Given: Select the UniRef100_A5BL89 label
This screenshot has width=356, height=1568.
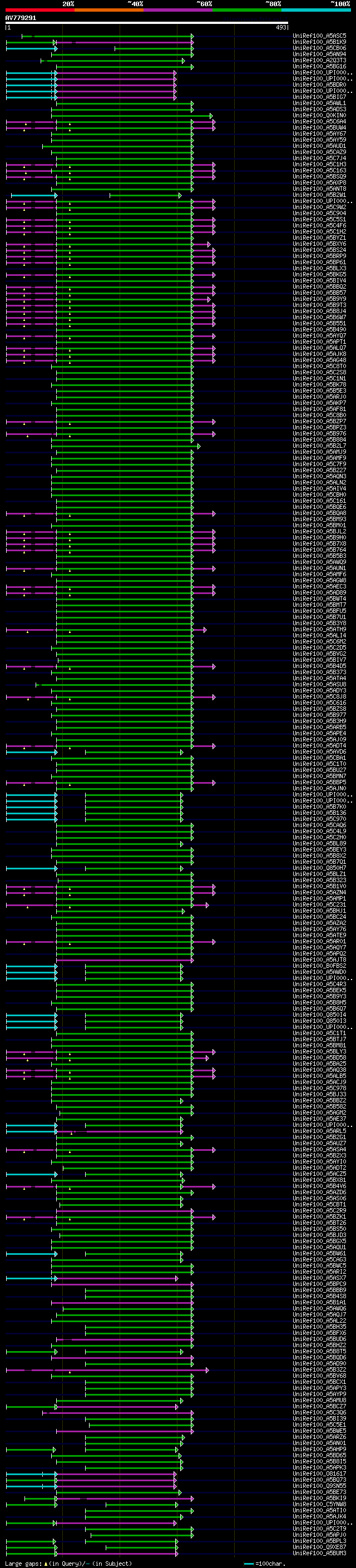Looking at the screenshot, I should [x=319, y=844].
